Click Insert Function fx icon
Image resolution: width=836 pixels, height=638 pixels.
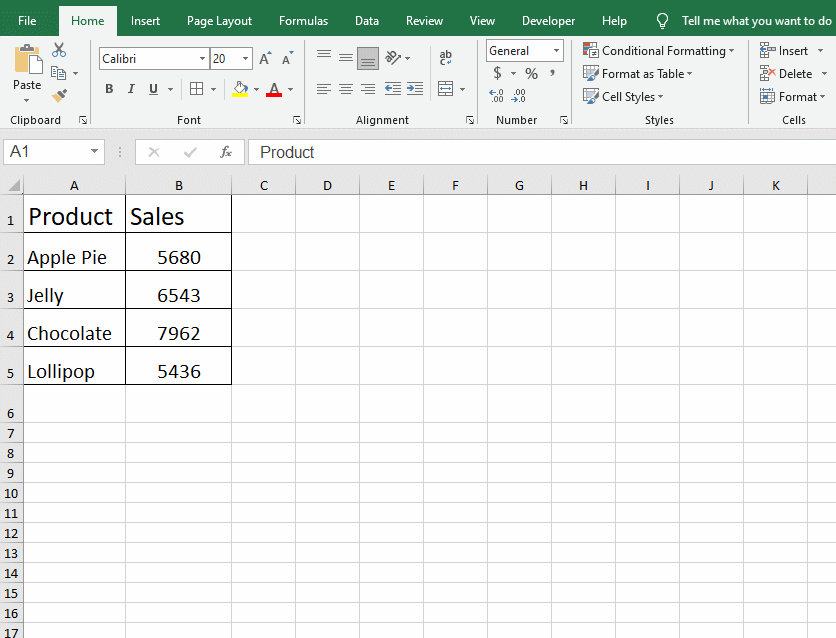226,152
